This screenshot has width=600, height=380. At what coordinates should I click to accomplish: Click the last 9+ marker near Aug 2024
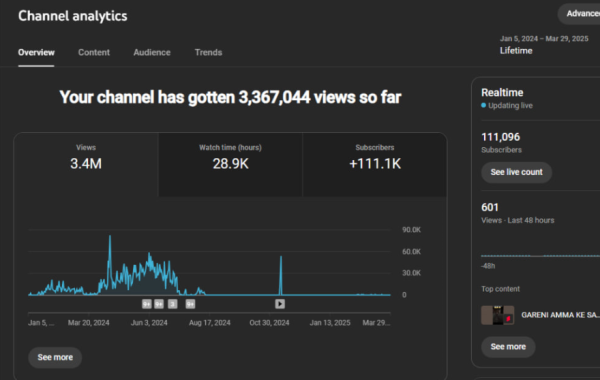190,304
